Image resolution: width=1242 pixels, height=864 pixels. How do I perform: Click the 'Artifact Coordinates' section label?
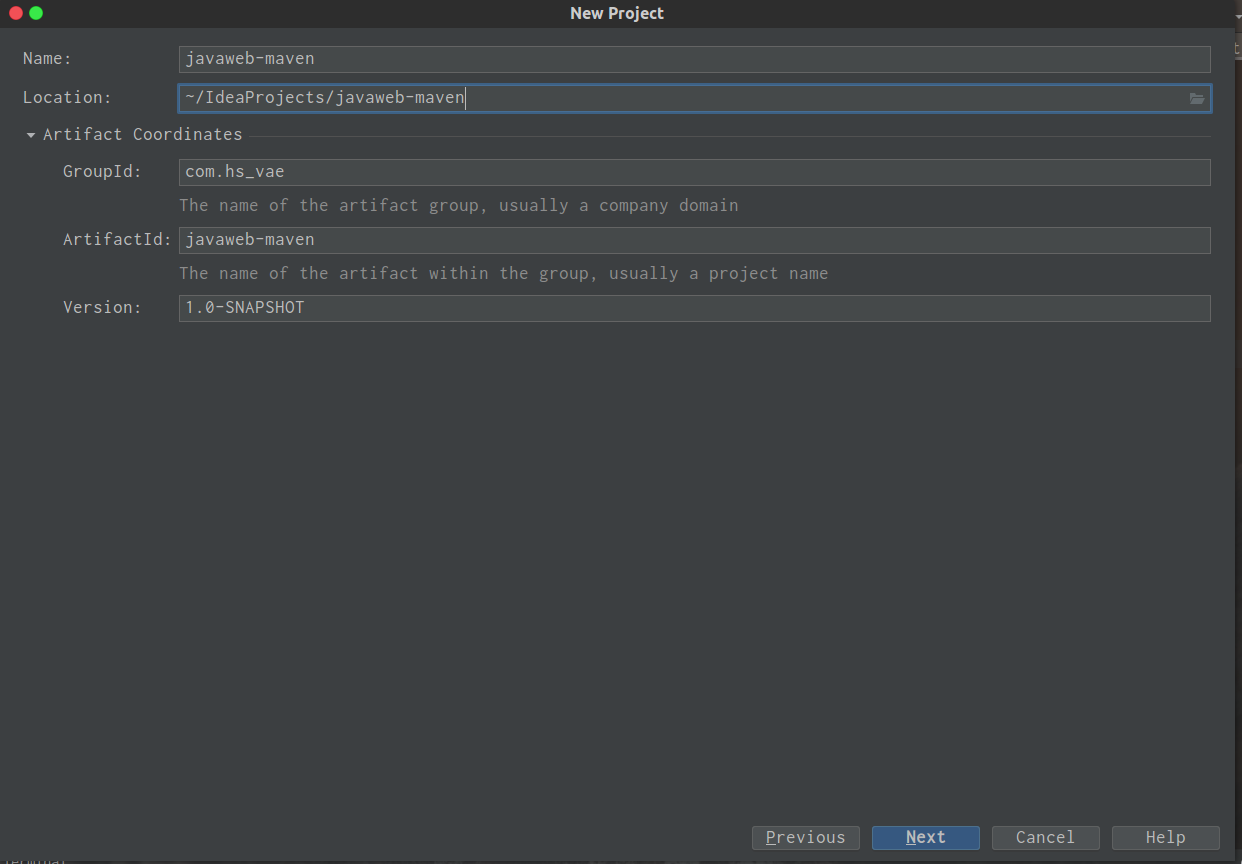(143, 135)
